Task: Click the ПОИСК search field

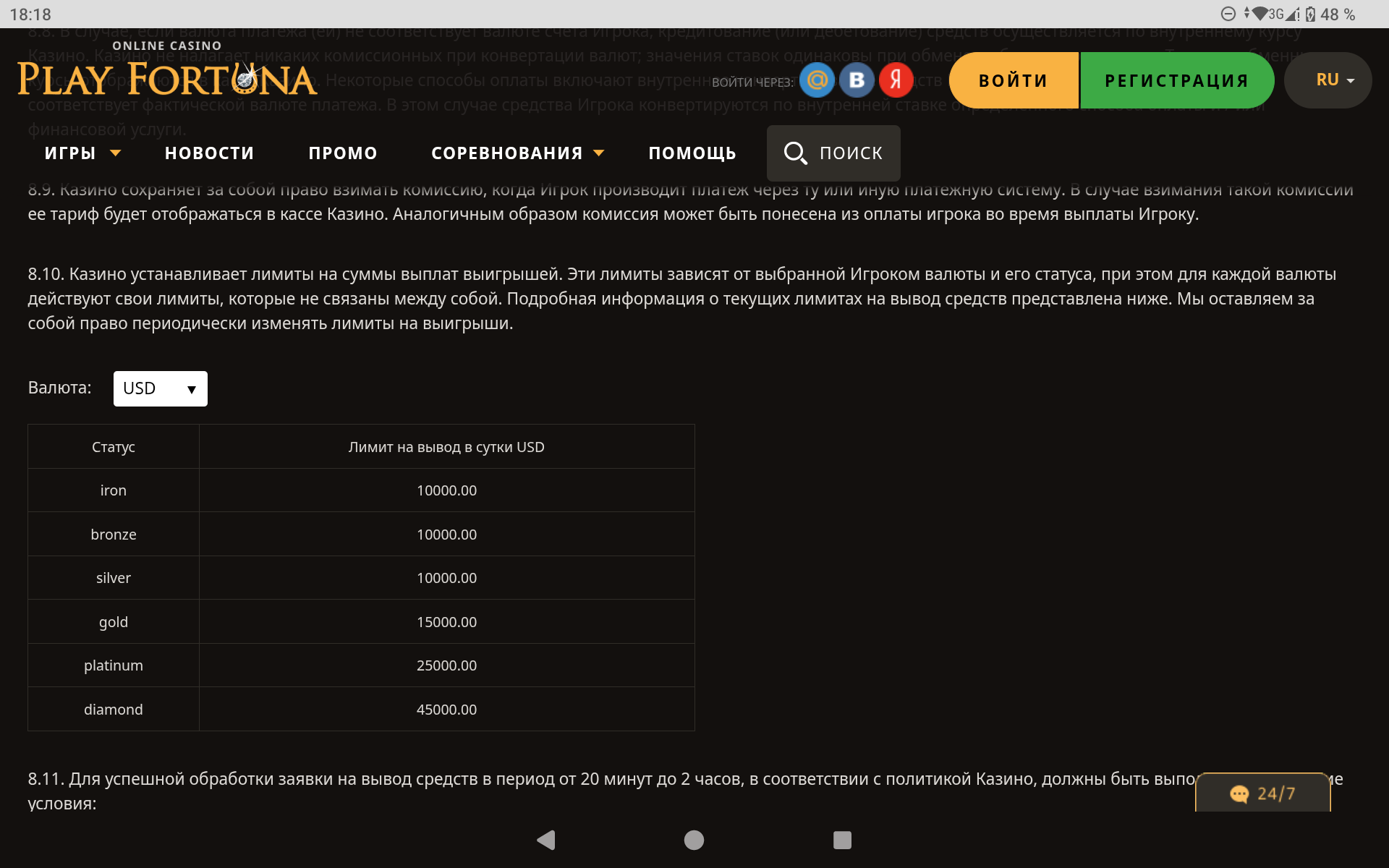Action: pyautogui.click(x=851, y=153)
